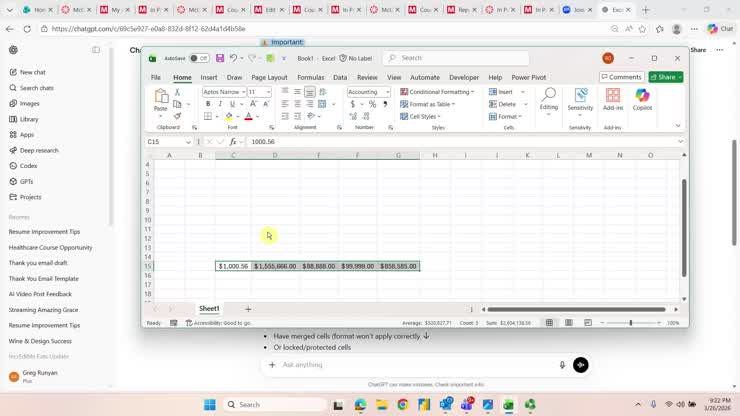
Task: Toggle italic formatting
Action: (220, 104)
